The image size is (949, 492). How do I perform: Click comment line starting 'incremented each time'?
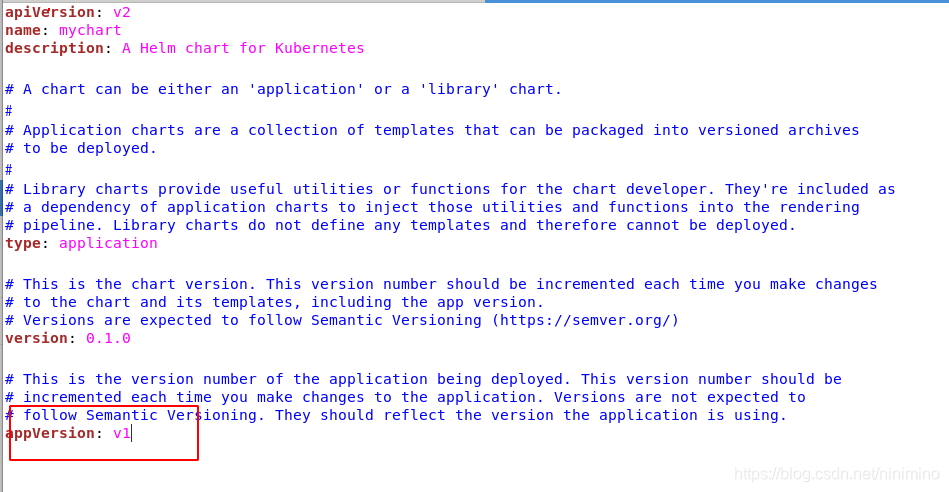point(405,398)
